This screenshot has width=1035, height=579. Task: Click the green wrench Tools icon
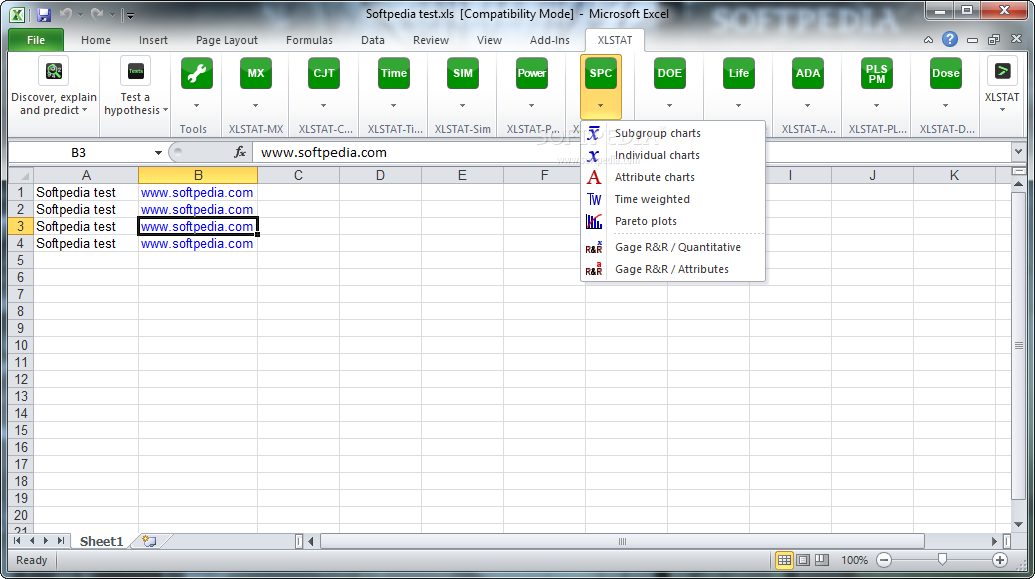click(x=197, y=73)
